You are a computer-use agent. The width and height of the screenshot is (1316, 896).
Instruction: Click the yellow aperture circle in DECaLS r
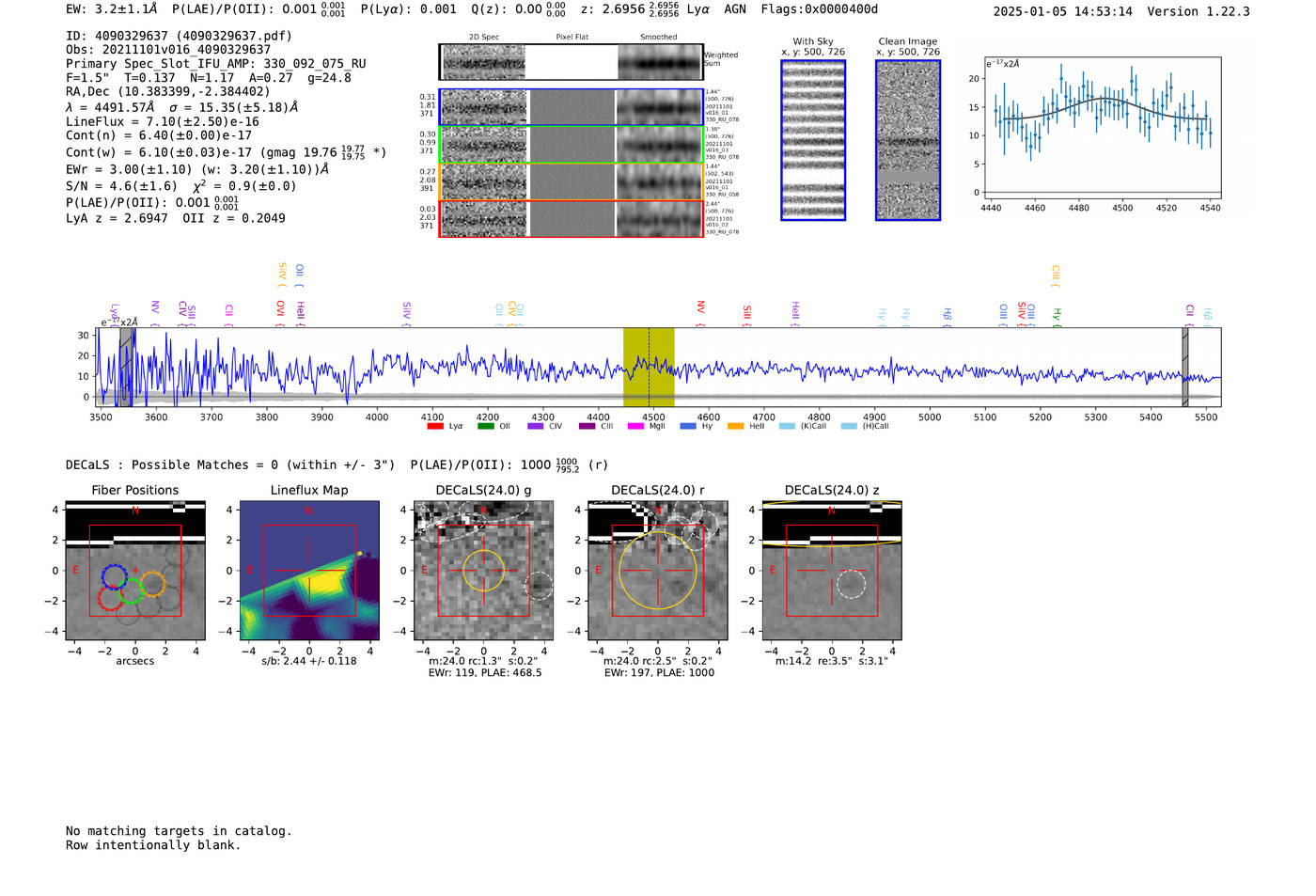coord(658,571)
